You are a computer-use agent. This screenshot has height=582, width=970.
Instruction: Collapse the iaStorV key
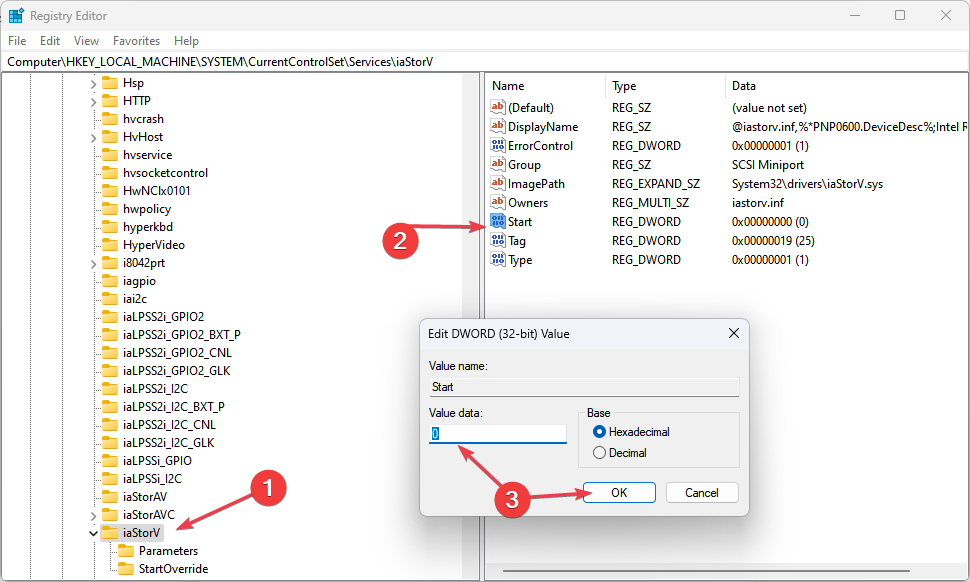(93, 533)
